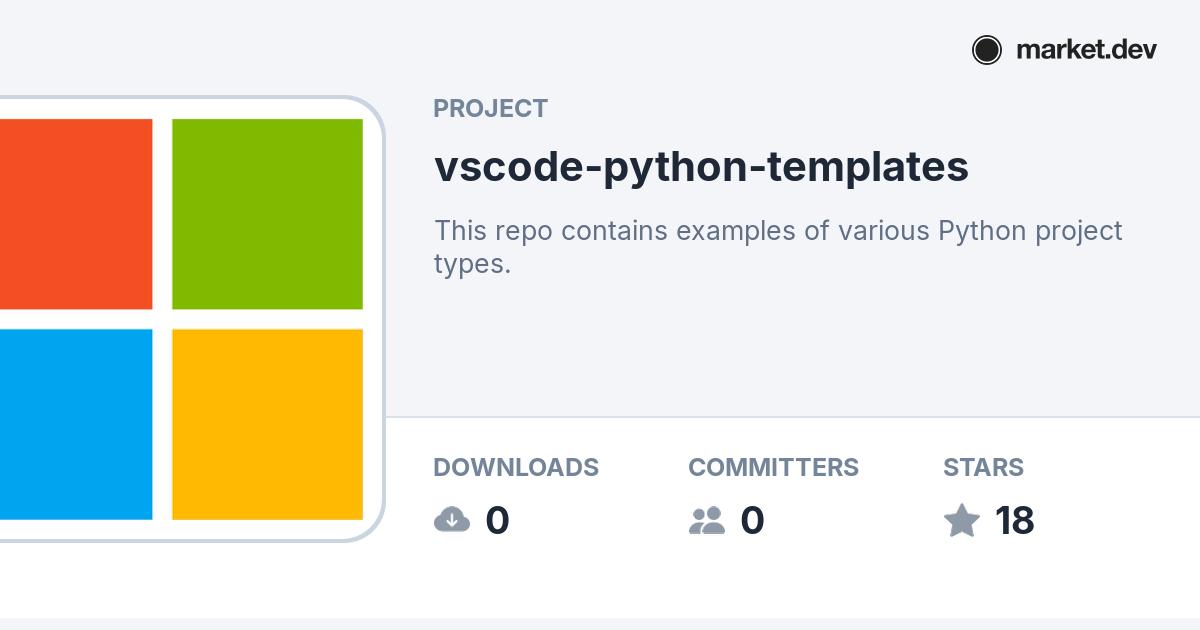
Task: Select the STARS label
Action: tap(983, 467)
